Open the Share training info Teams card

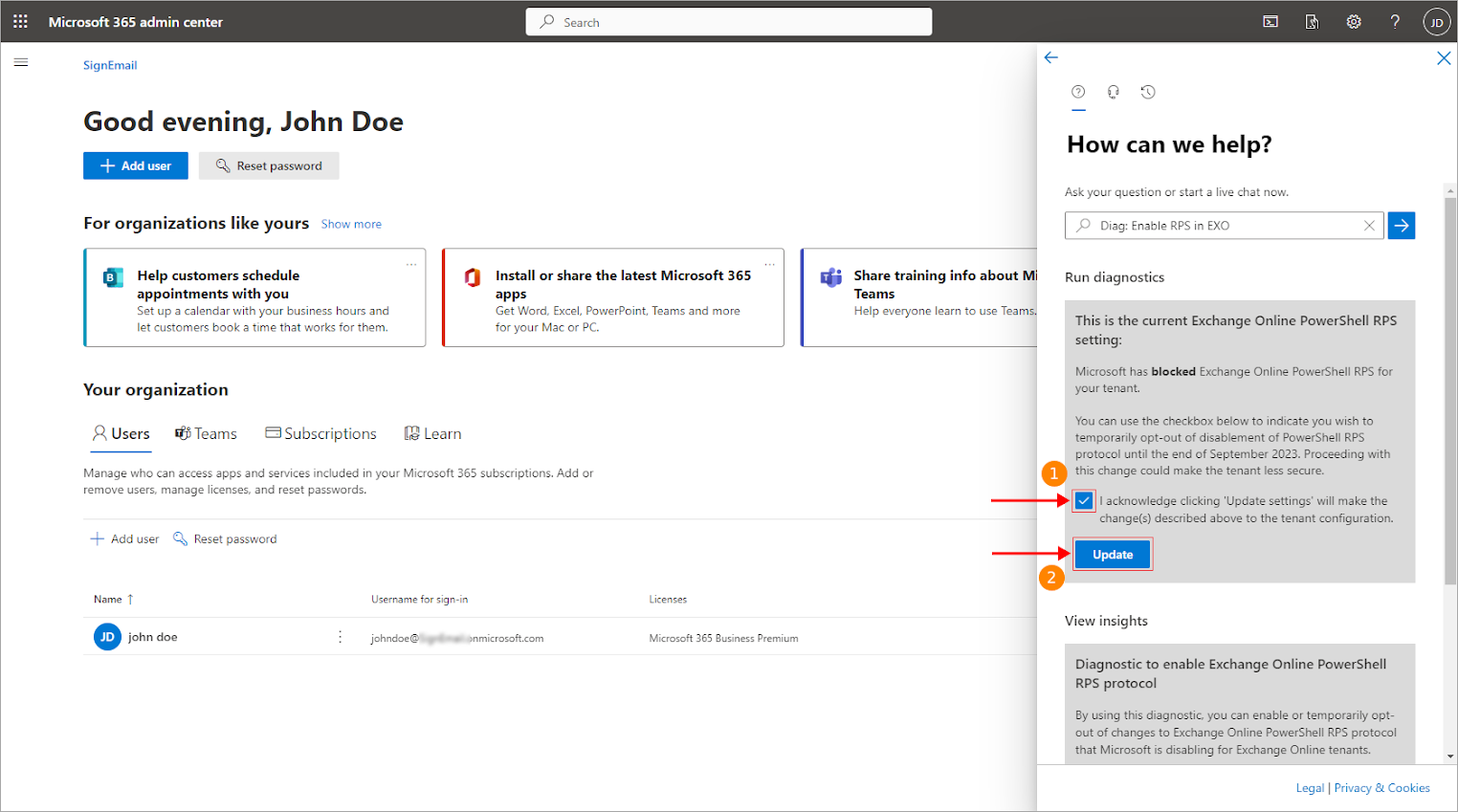(919, 297)
